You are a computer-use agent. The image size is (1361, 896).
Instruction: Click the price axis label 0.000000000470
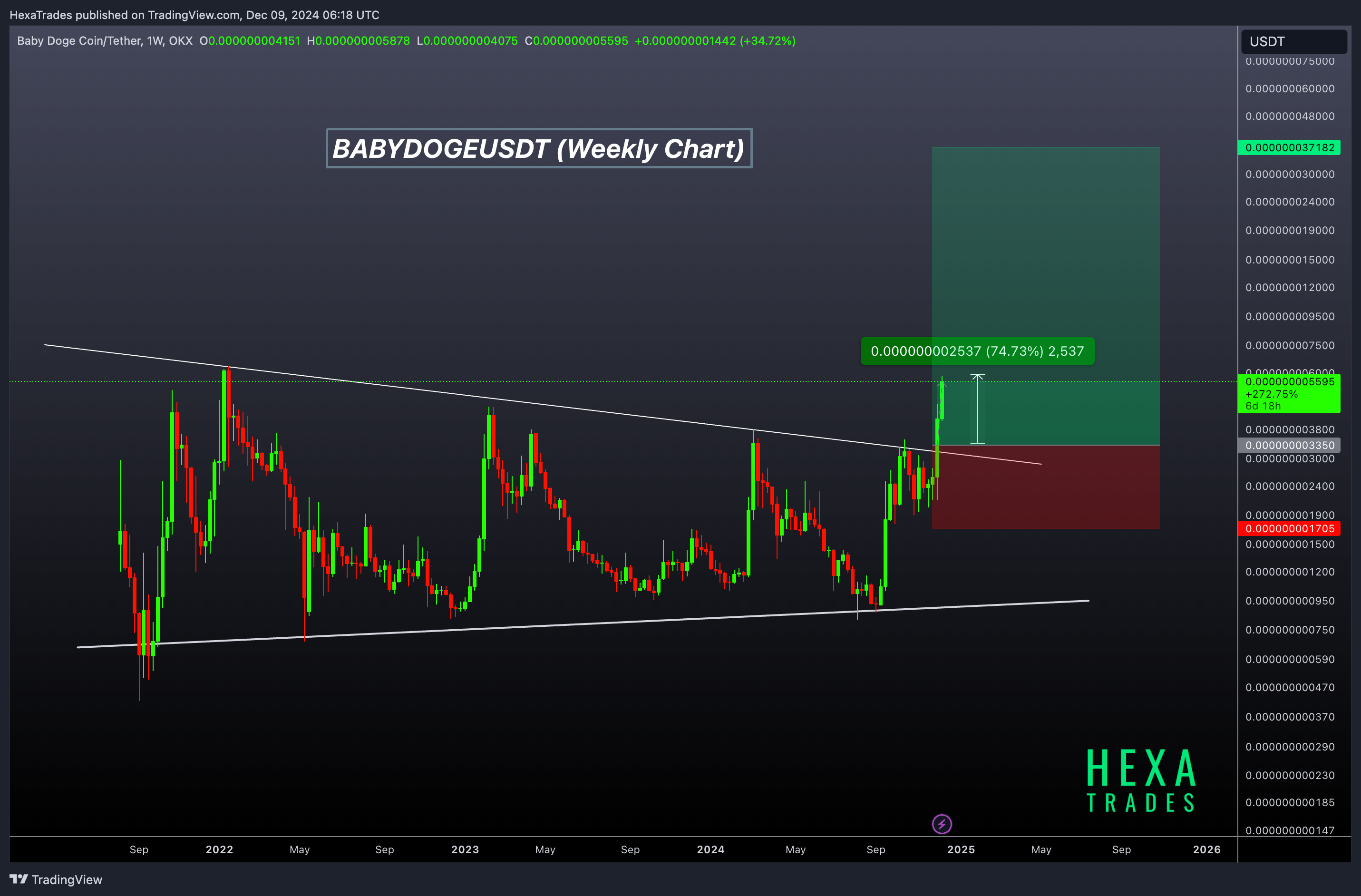[x=1290, y=687]
